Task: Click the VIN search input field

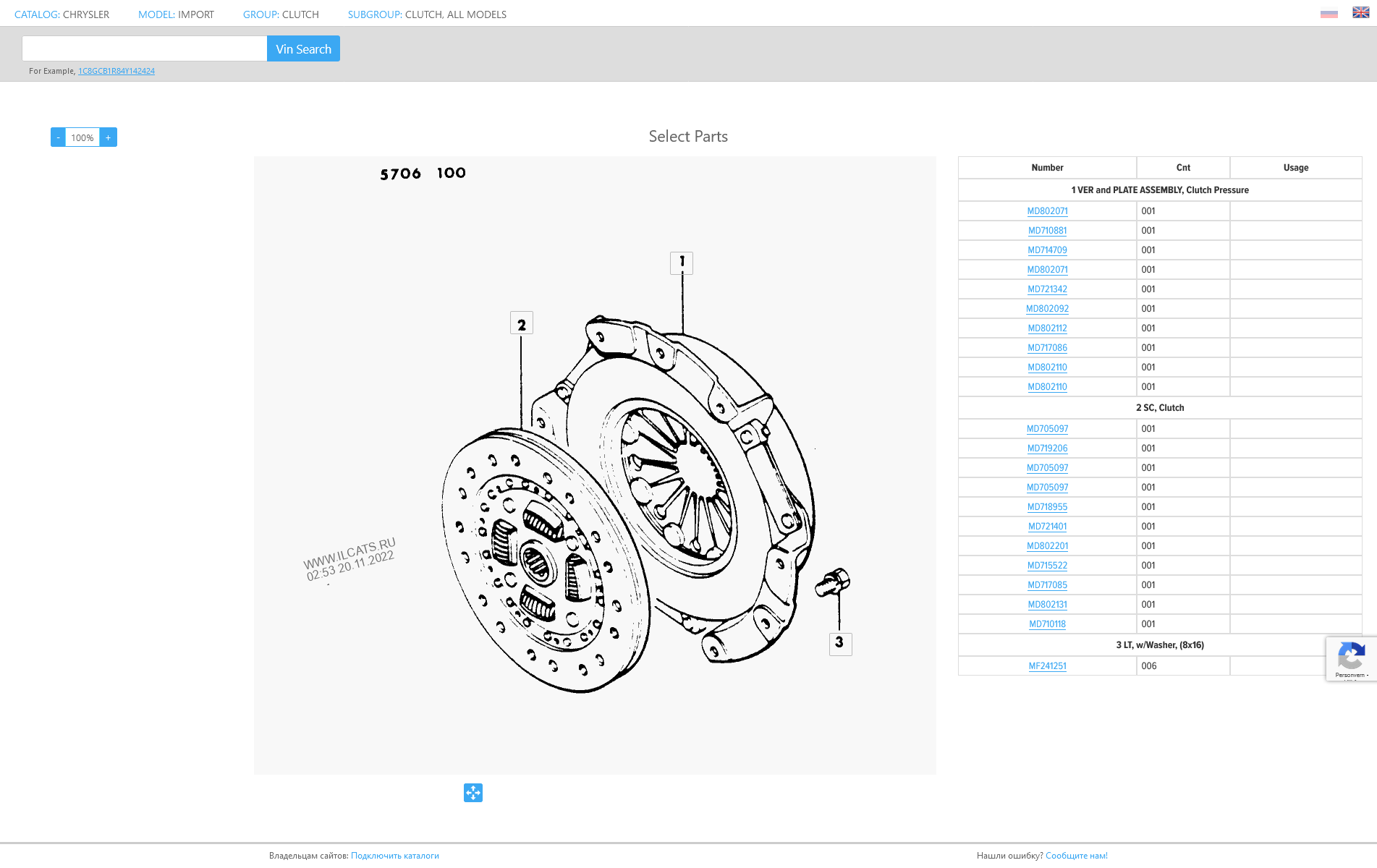Action: pyautogui.click(x=145, y=48)
